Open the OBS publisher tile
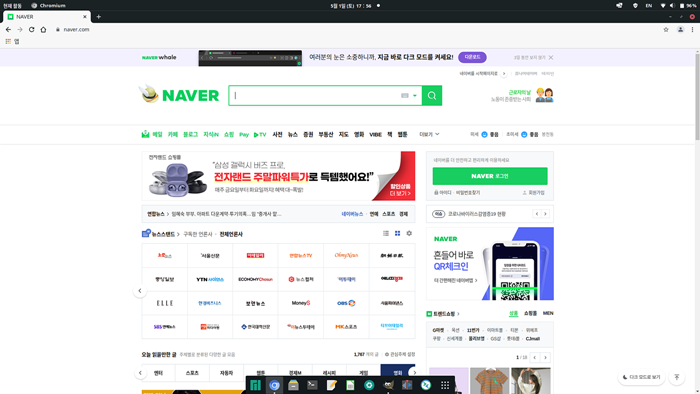This screenshot has height=394, width=700. (346, 303)
